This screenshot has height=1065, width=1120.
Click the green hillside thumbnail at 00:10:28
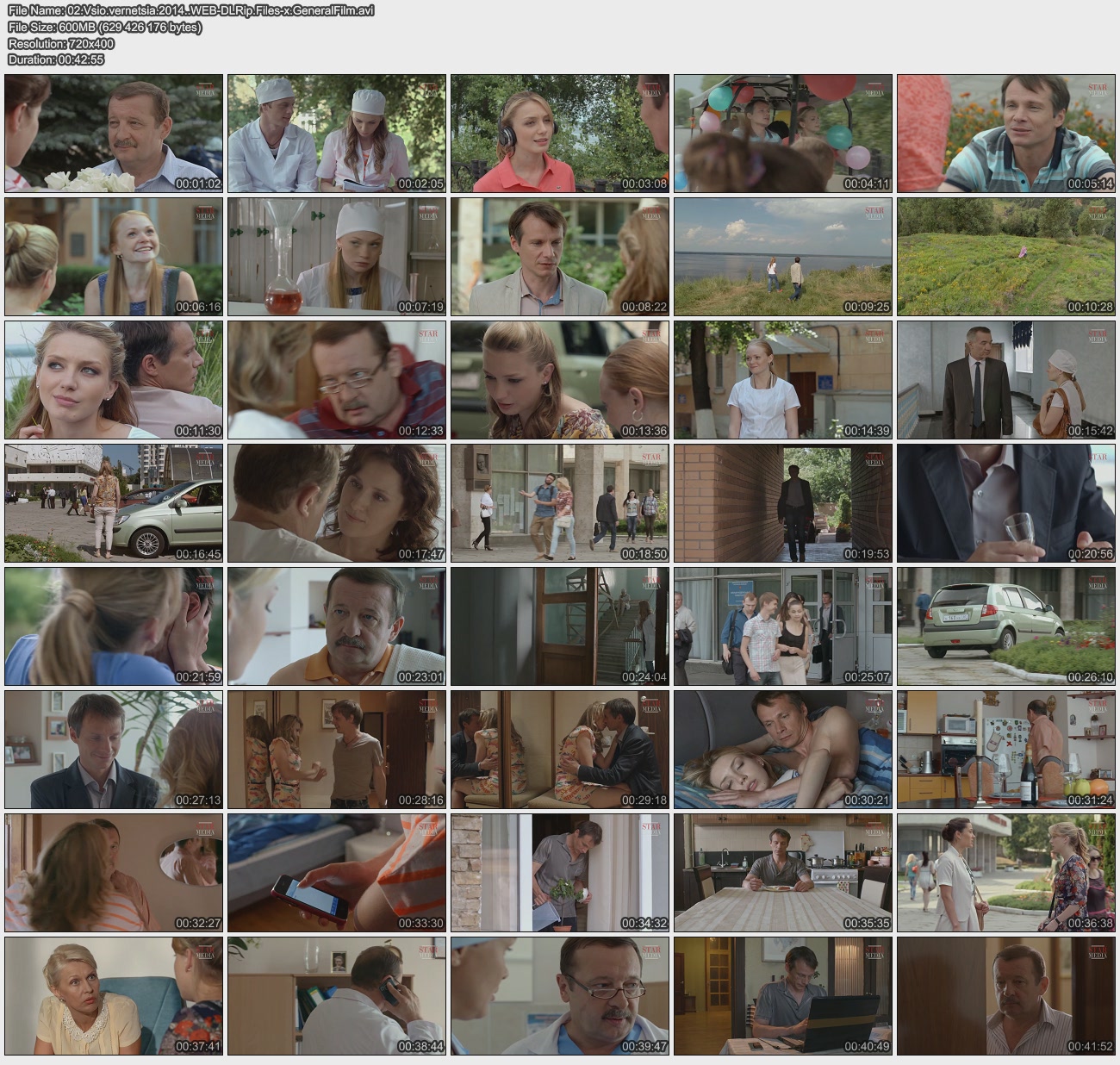(1006, 257)
